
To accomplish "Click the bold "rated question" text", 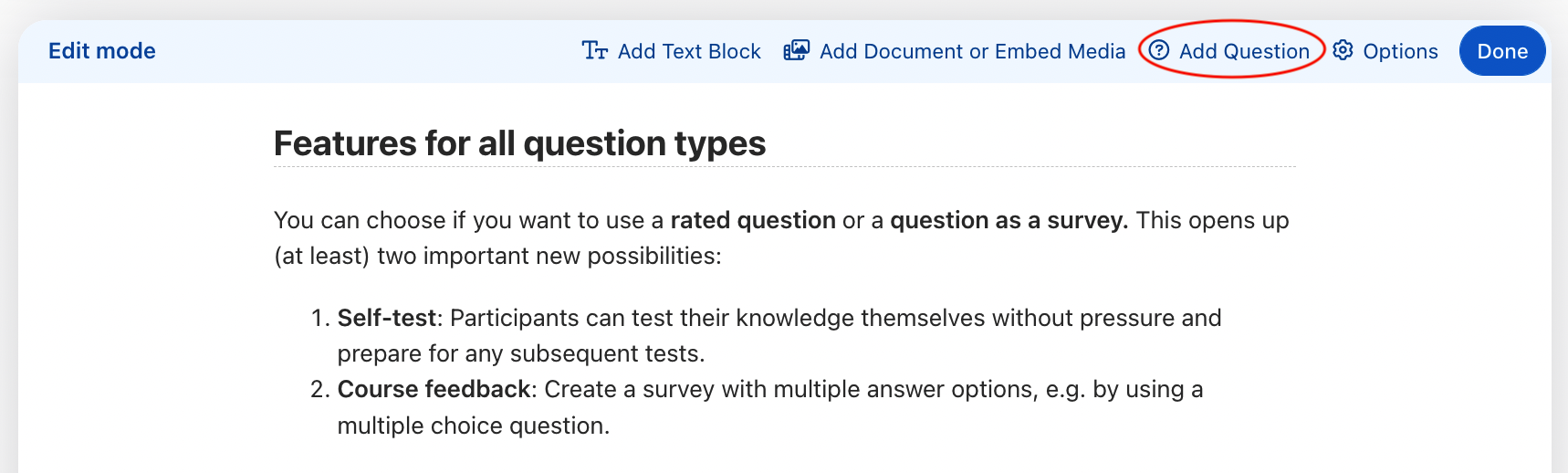I will pyautogui.click(x=753, y=220).
